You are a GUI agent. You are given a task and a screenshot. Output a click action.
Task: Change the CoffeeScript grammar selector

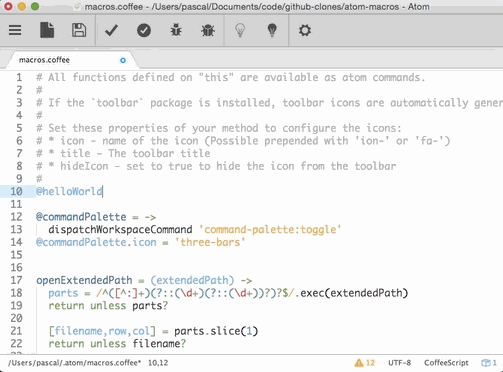446,363
